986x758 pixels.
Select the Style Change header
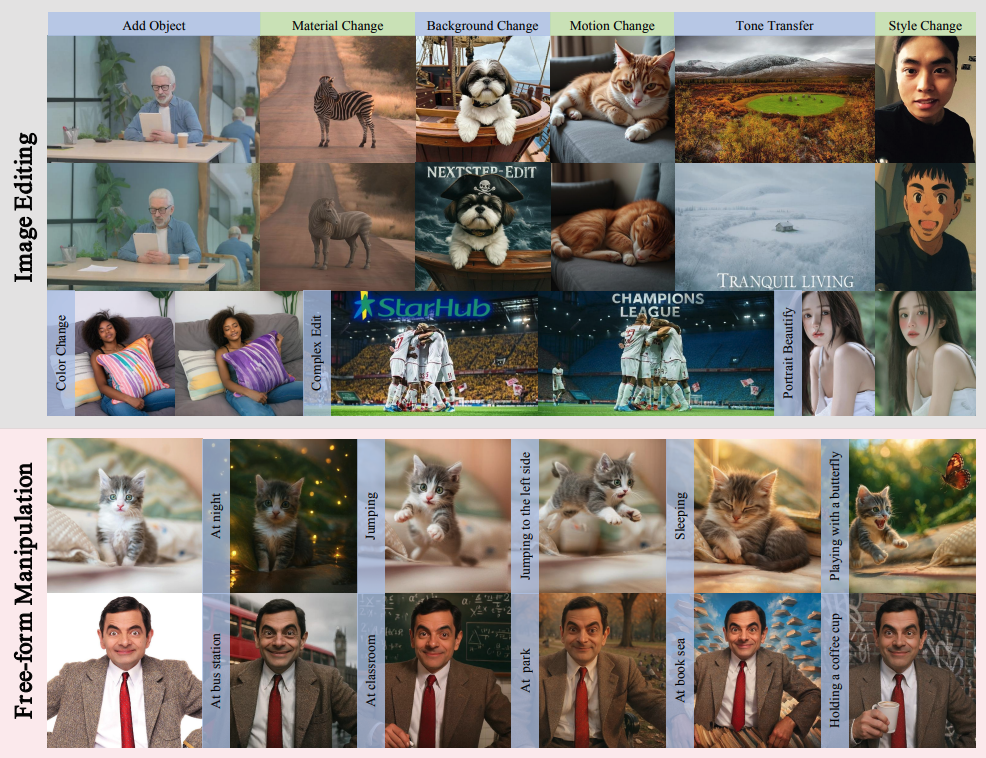tap(925, 25)
